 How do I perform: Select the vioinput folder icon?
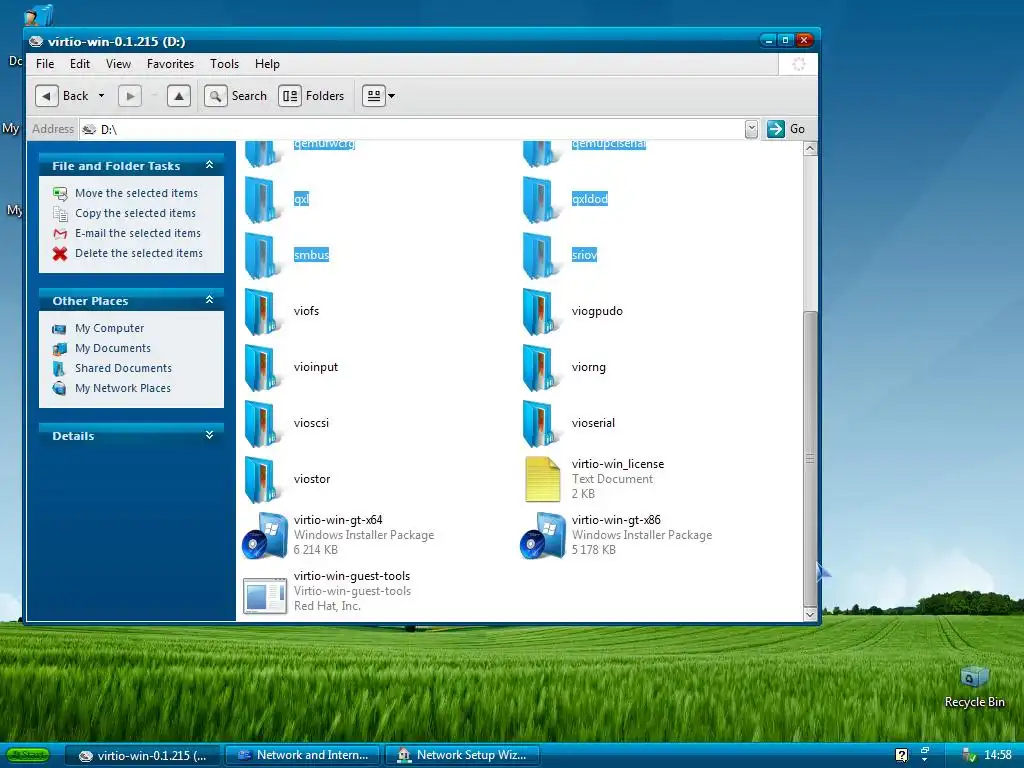tap(263, 369)
